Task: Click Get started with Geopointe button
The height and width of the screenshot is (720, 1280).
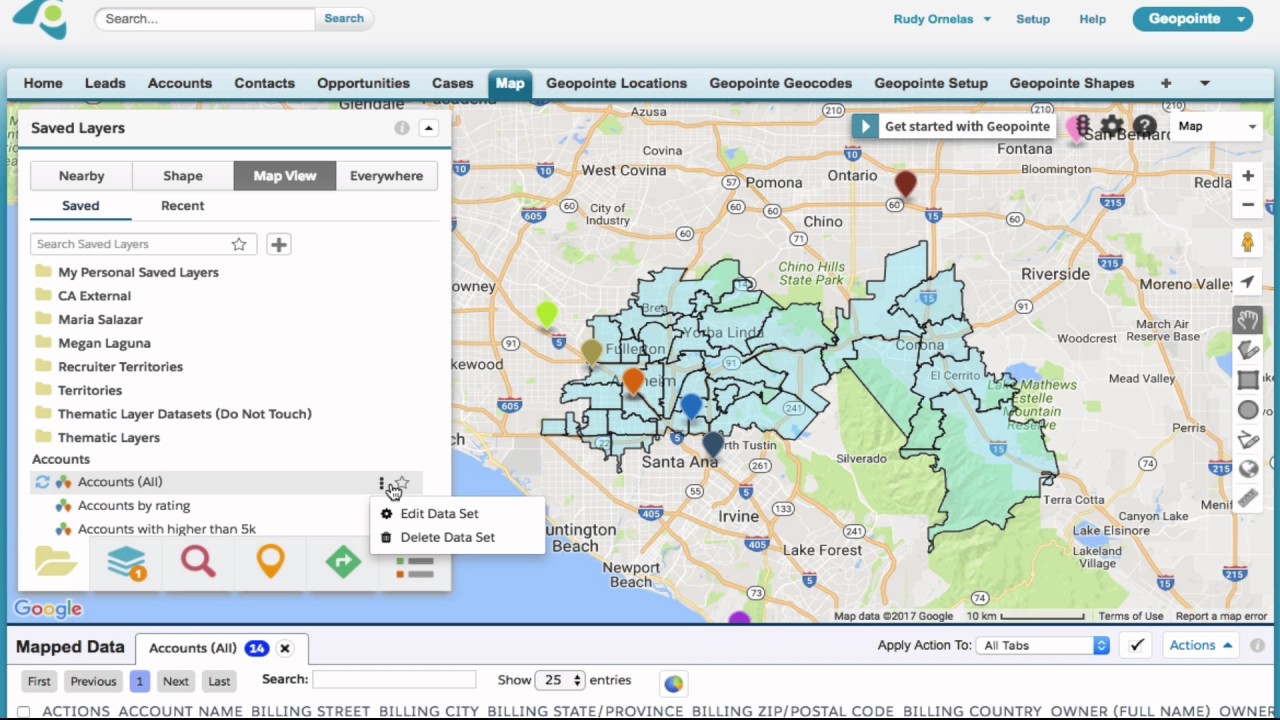Action: click(x=955, y=127)
